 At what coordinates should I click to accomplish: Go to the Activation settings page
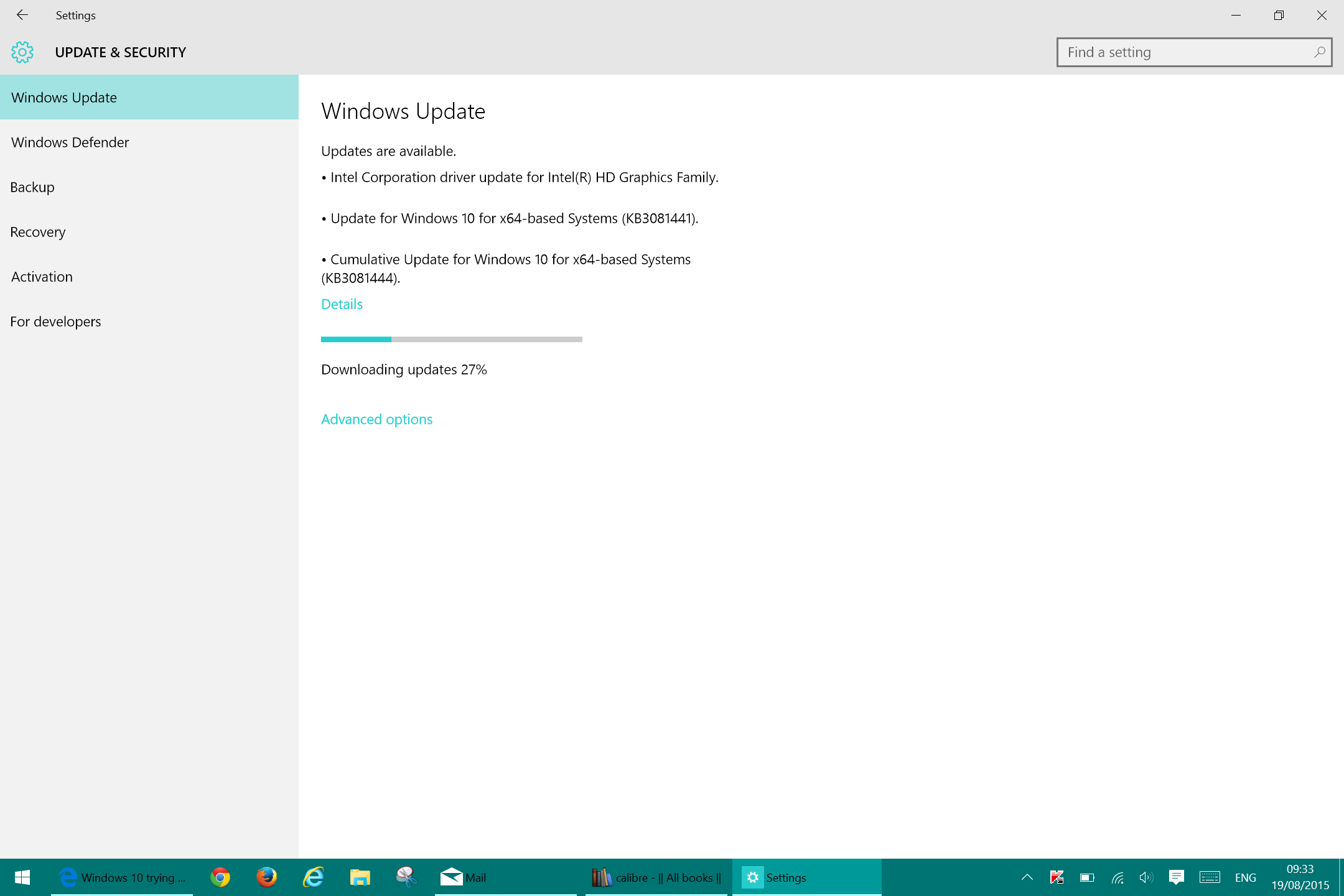tap(42, 277)
